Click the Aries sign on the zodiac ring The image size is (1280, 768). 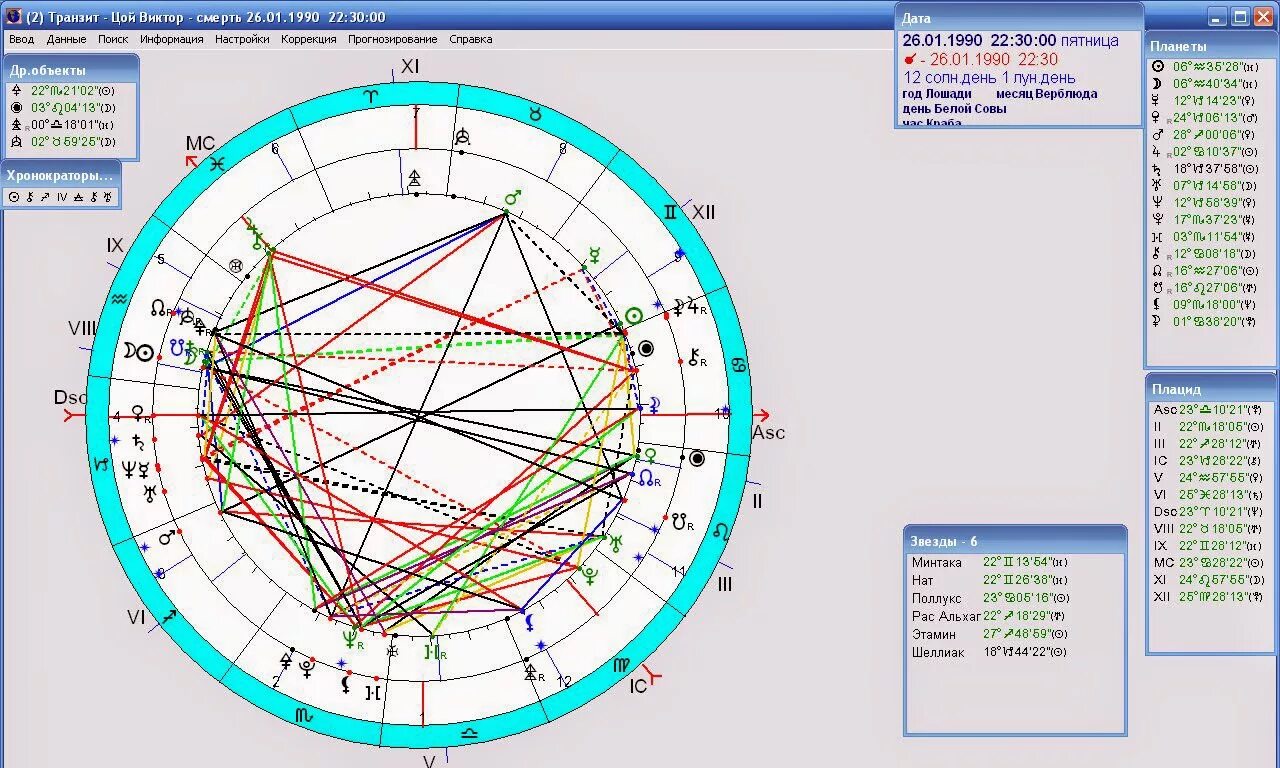click(372, 96)
